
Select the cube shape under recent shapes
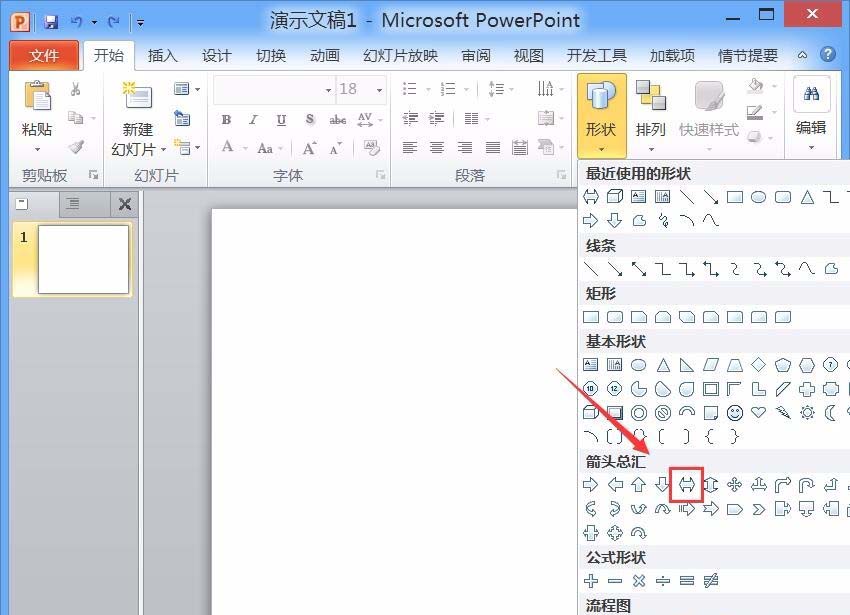[x=615, y=196]
